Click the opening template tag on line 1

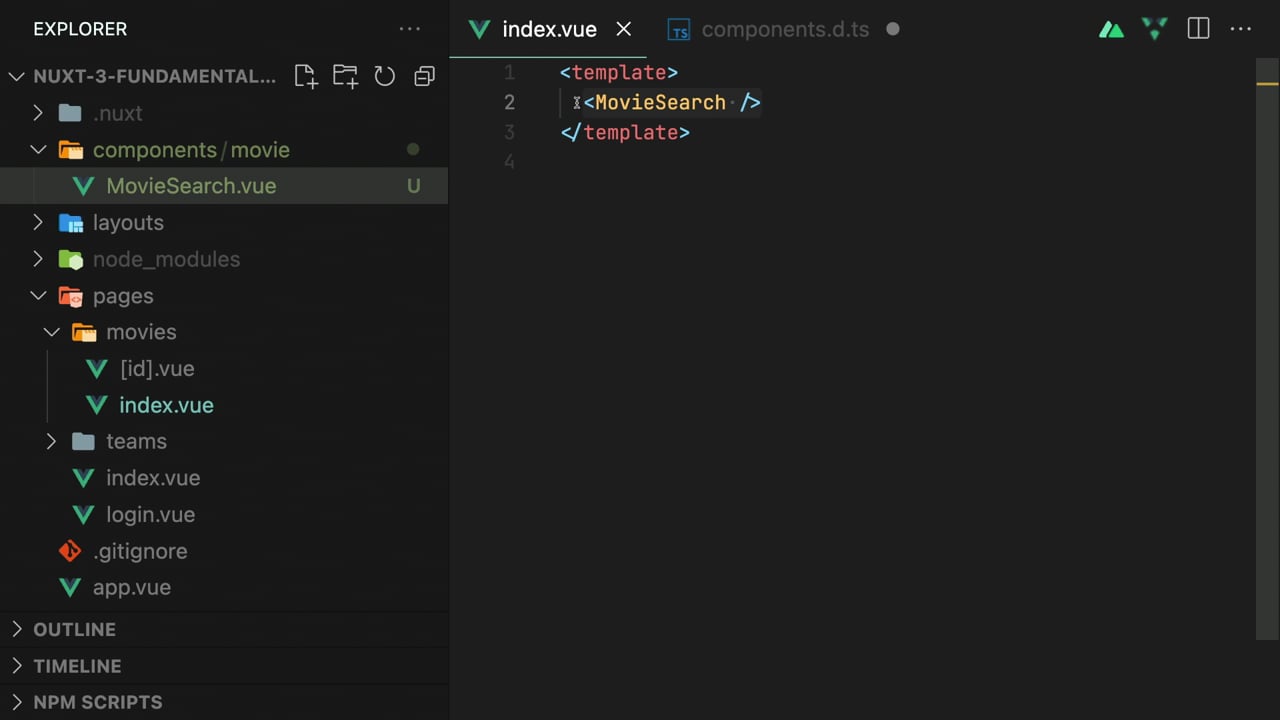(619, 72)
